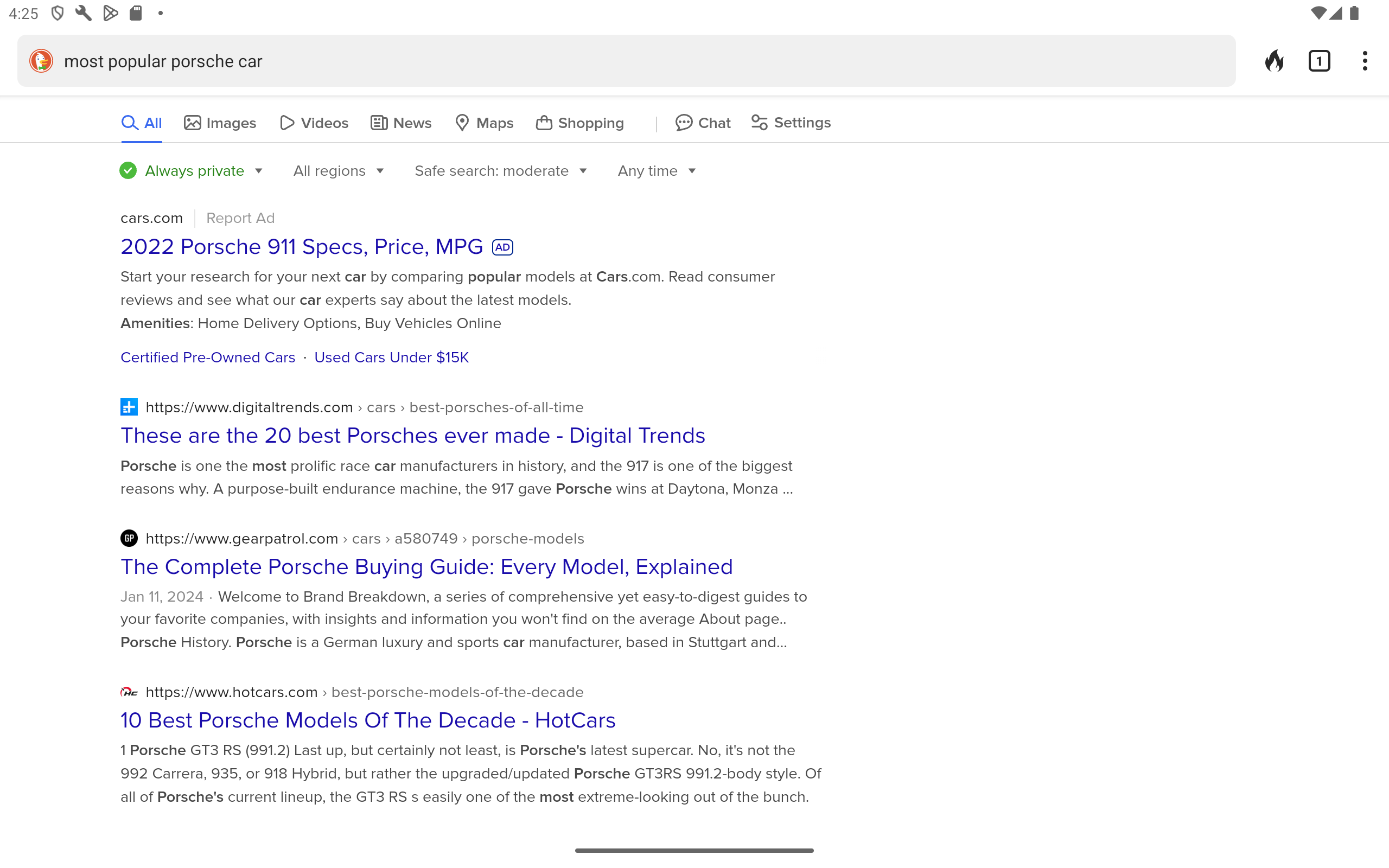Expand Safe search: moderate dropdown
This screenshot has width=1389, height=868.
tap(500, 170)
